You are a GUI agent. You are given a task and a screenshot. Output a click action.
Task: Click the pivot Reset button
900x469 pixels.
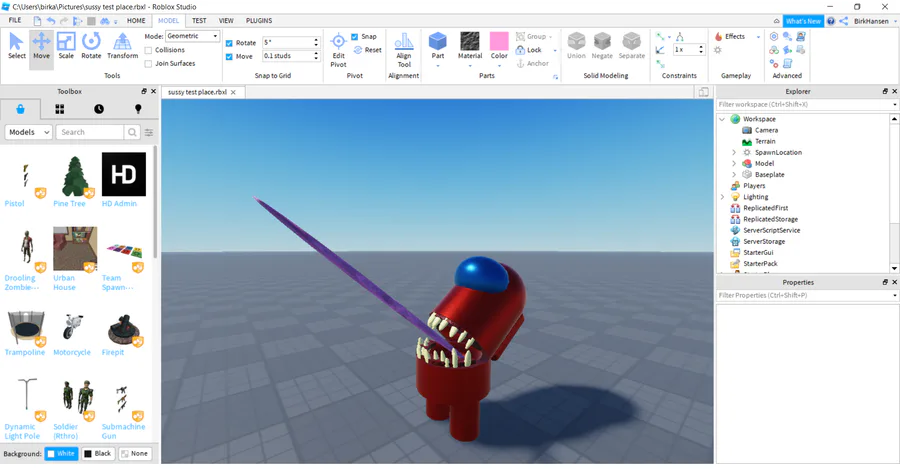coord(367,50)
